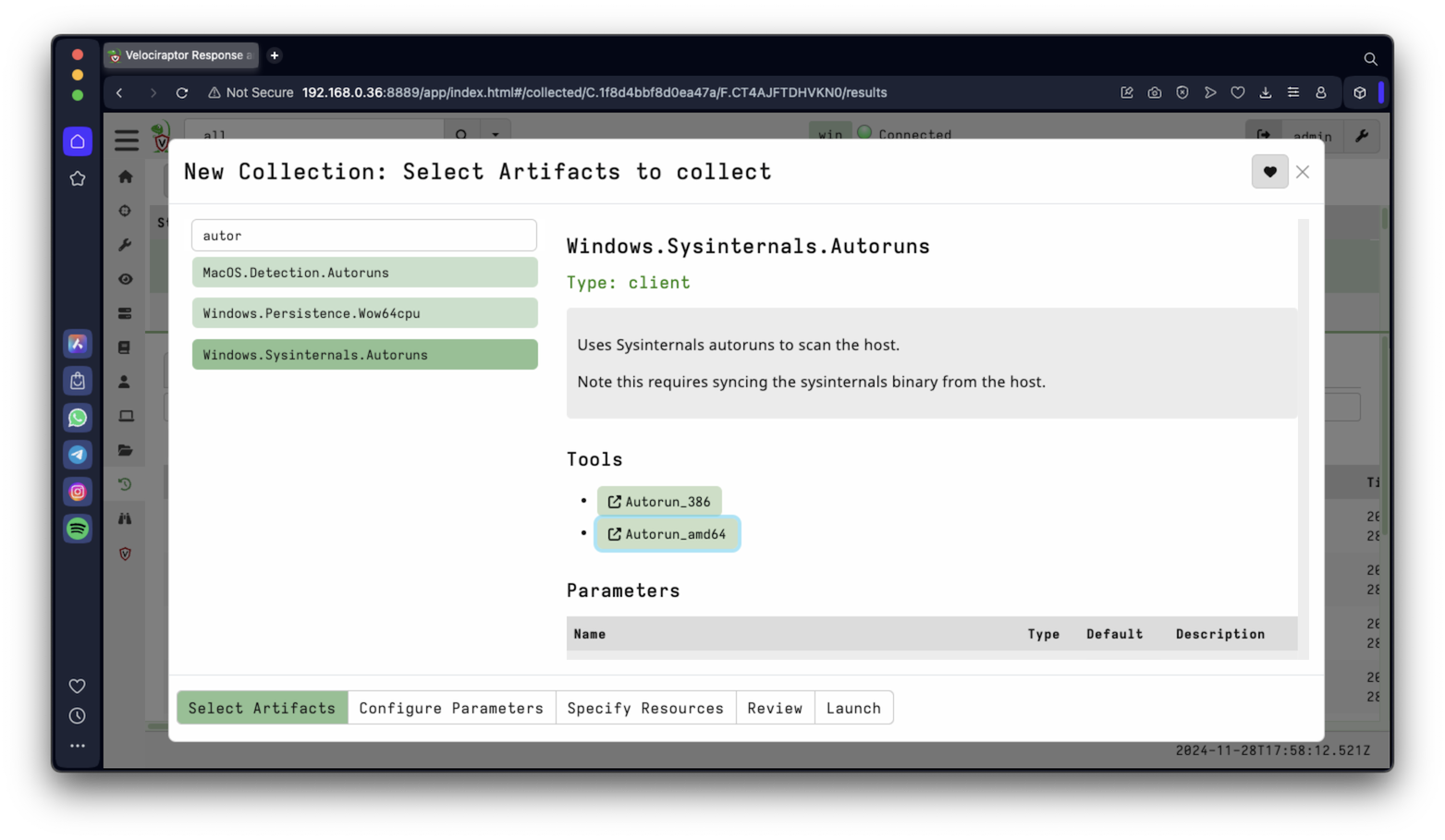Viewport: 1445px width, 840px height.
Task: Click the heart favorites button in dialog header
Action: pyautogui.click(x=1269, y=172)
